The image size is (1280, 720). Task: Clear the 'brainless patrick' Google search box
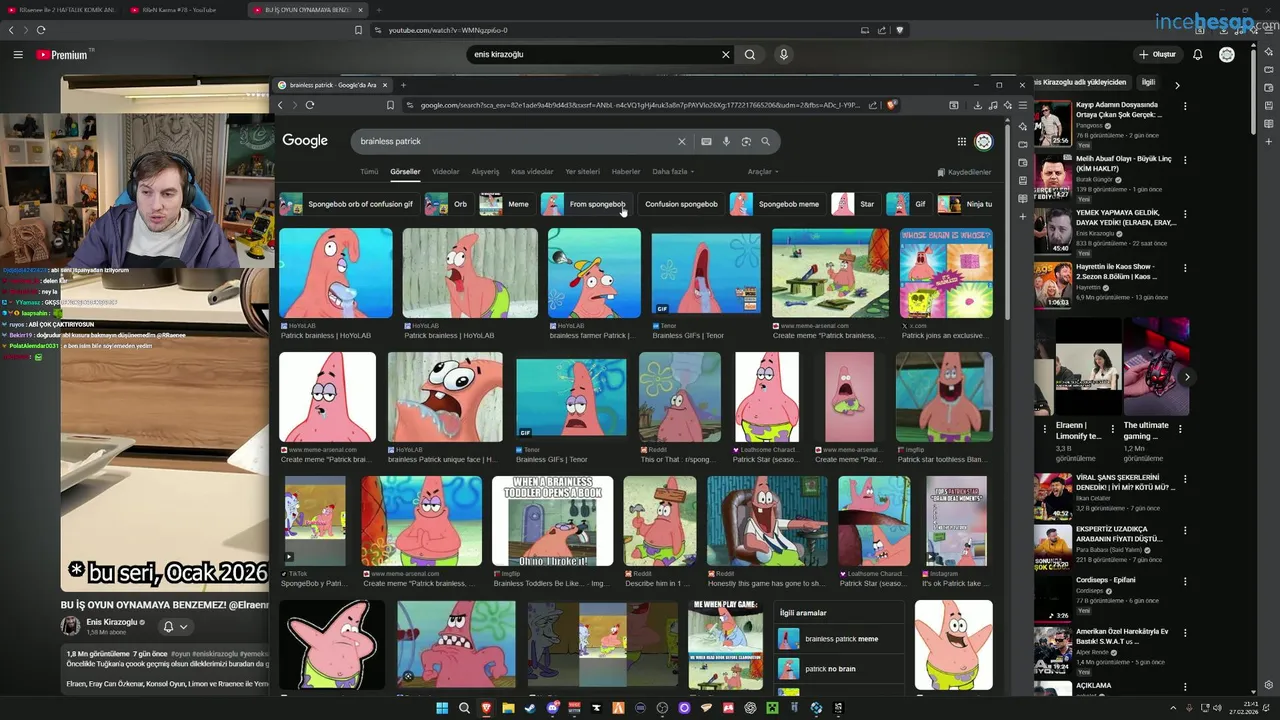point(682,141)
